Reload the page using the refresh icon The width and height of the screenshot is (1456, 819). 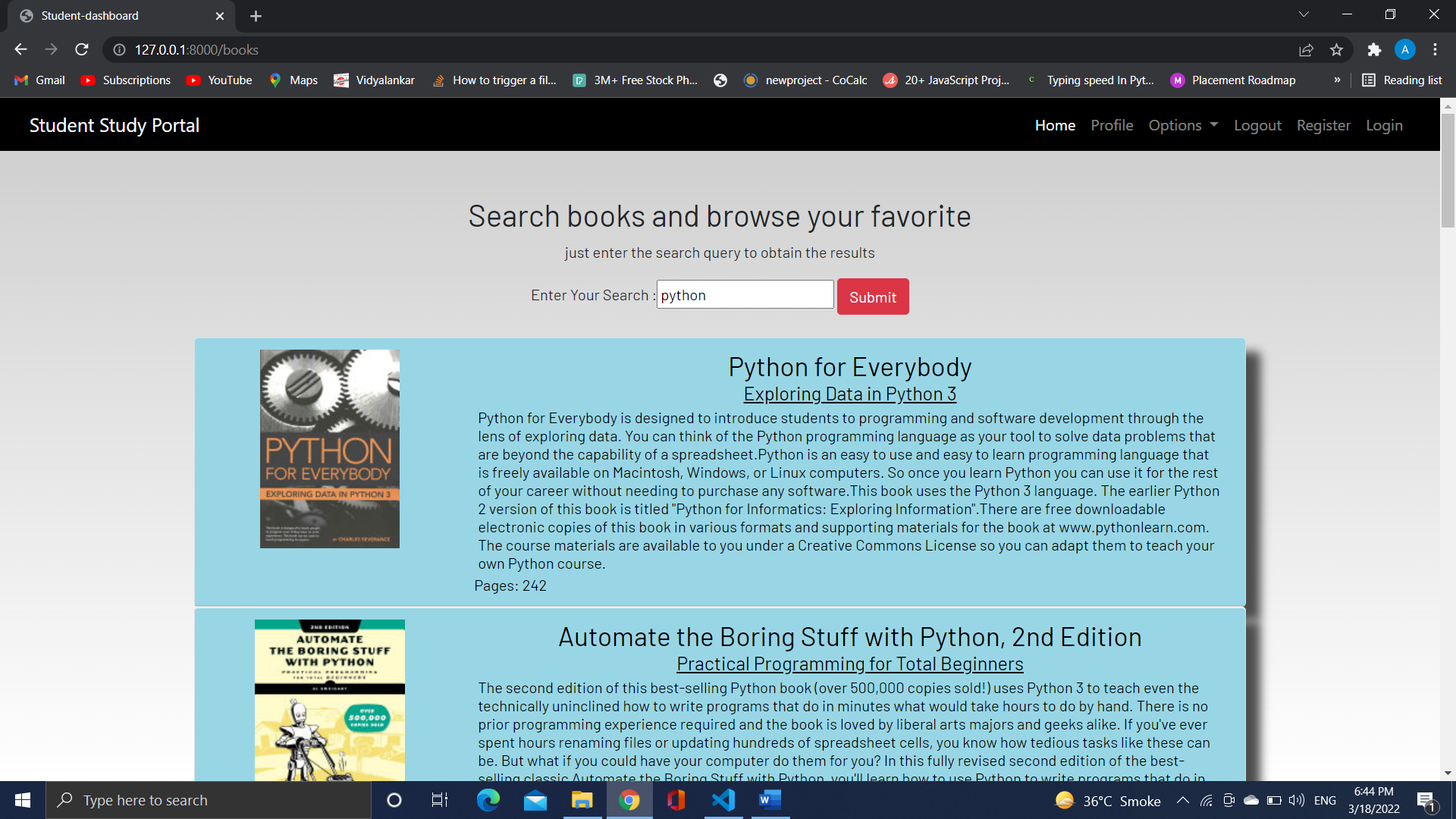(x=82, y=49)
